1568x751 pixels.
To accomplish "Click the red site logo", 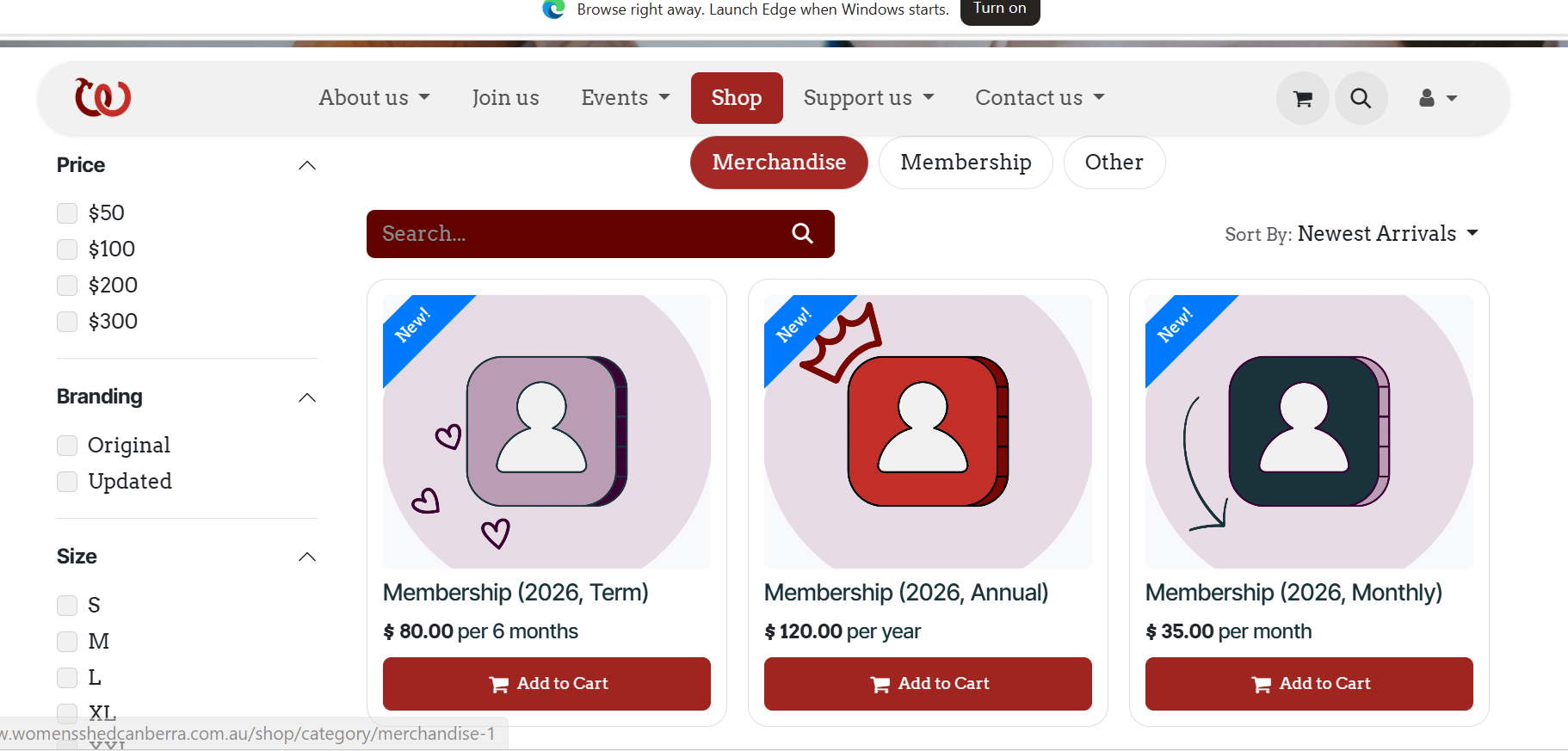I will (102, 97).
